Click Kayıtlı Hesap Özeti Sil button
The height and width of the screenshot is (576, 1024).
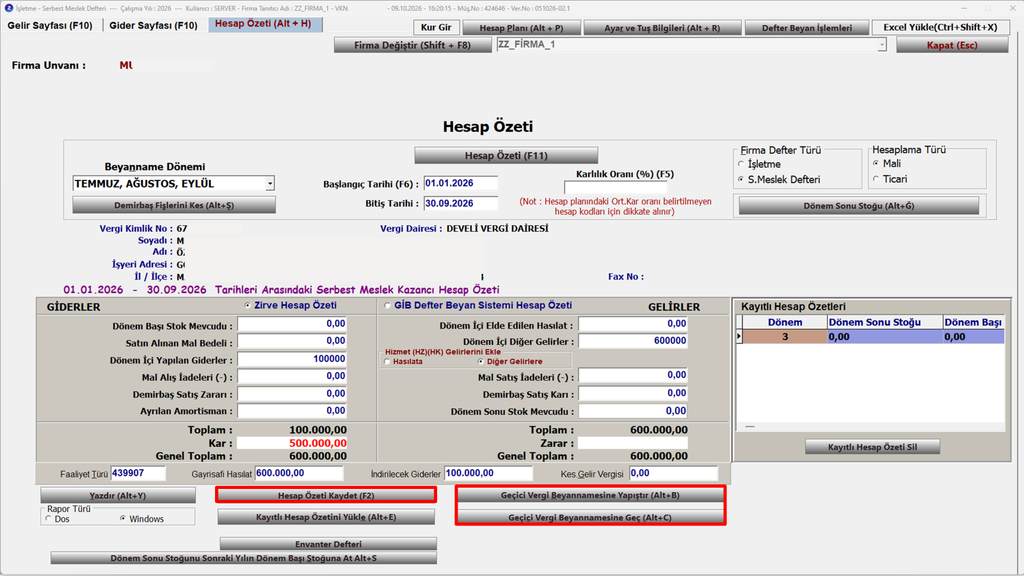(x=872, y=447)
